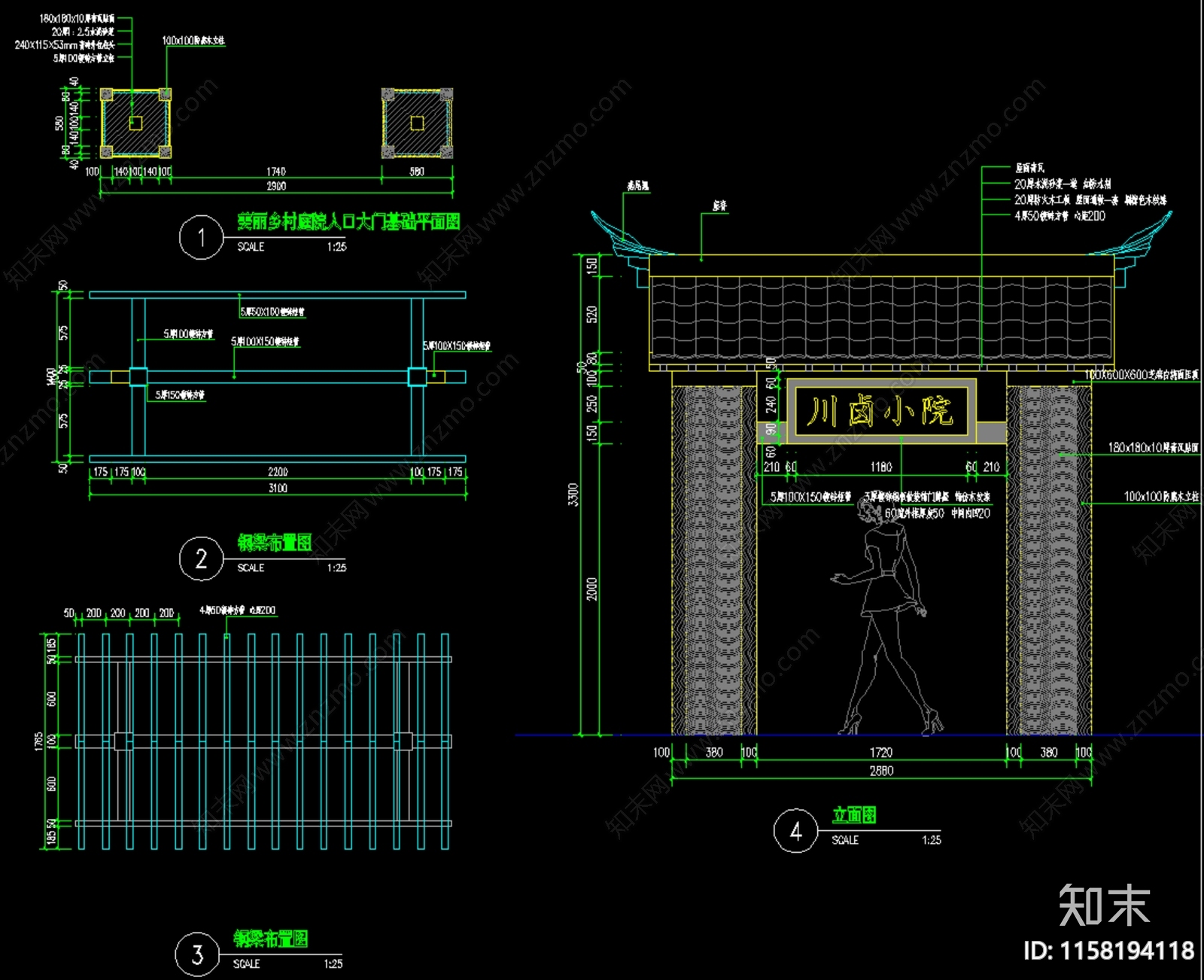1204x980 pixels.
Task: Select the "2000" vertical clearance dimension
Action: point(592,589)
